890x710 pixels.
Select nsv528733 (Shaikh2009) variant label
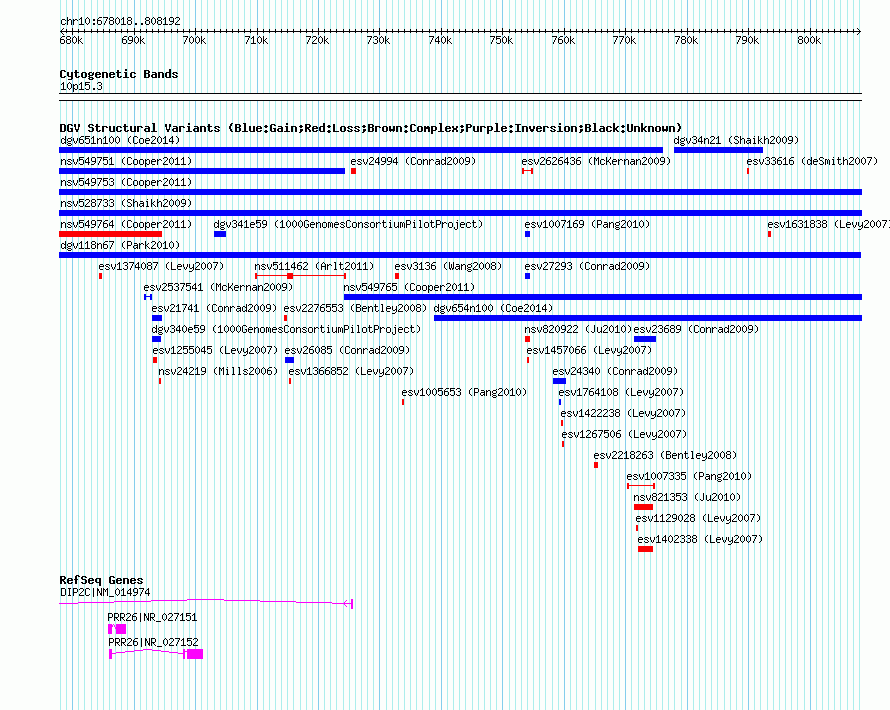(x=126, y=203)
